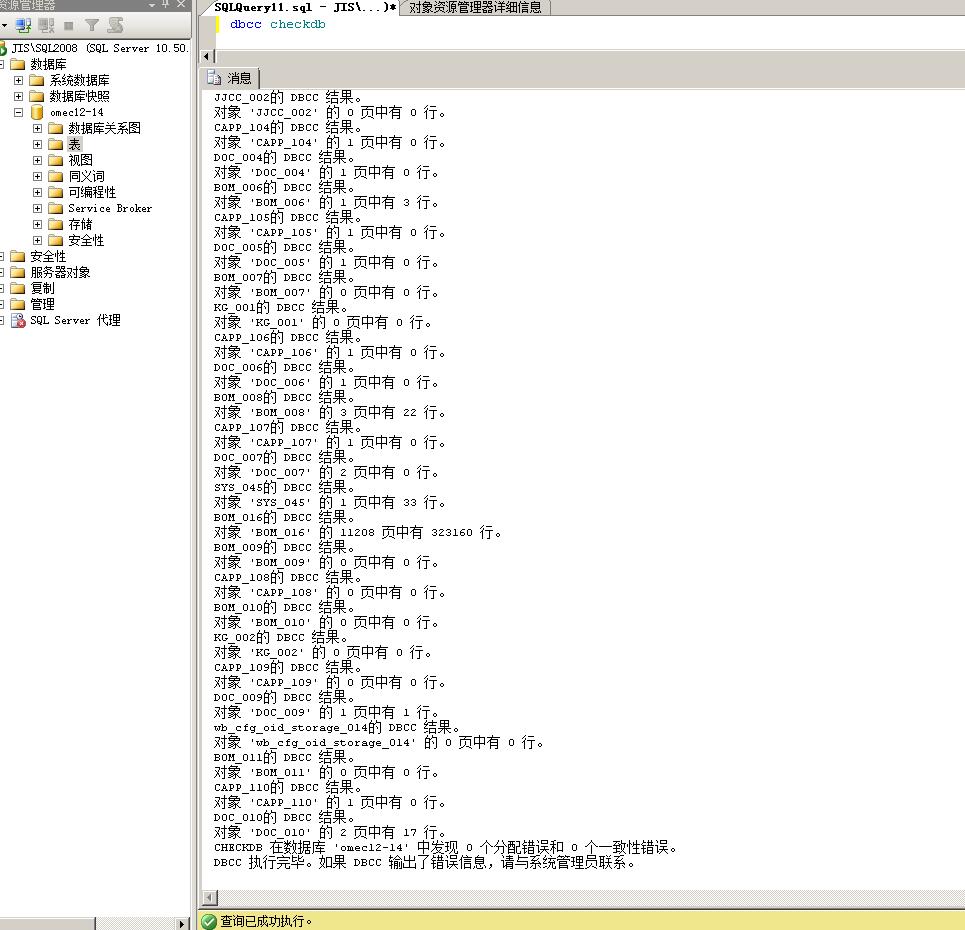Viewport: 965px width, 930px height.
Task: Click right arrow of Object Explorer bottom scrollbar
Action: coord(181,924)
